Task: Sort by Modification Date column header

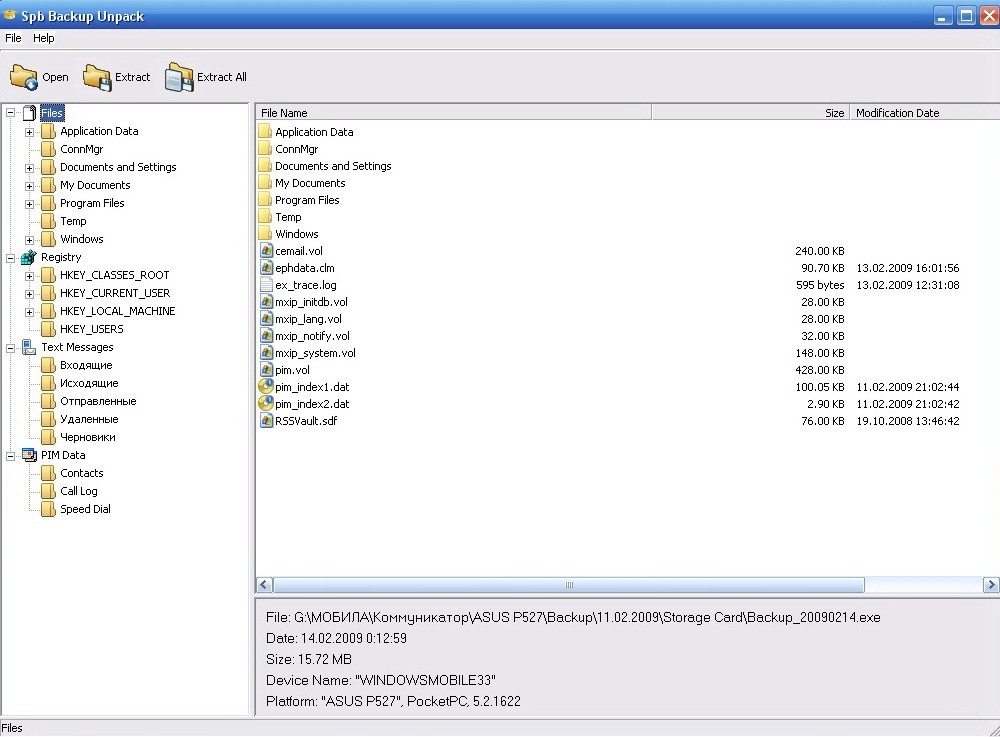Action: 925,113
